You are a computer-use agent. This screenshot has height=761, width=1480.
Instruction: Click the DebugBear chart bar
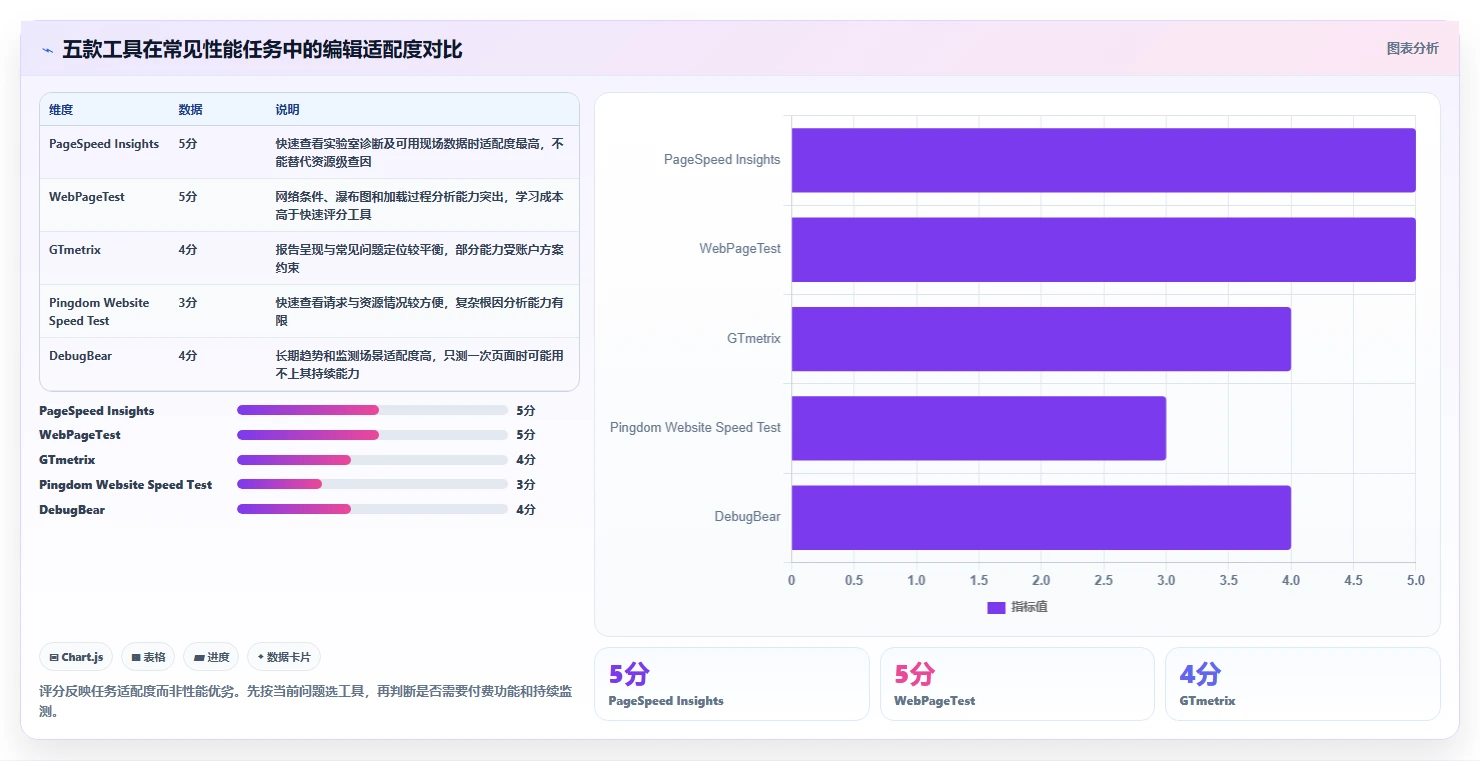pyautogui.click(x=1041, y=517)
